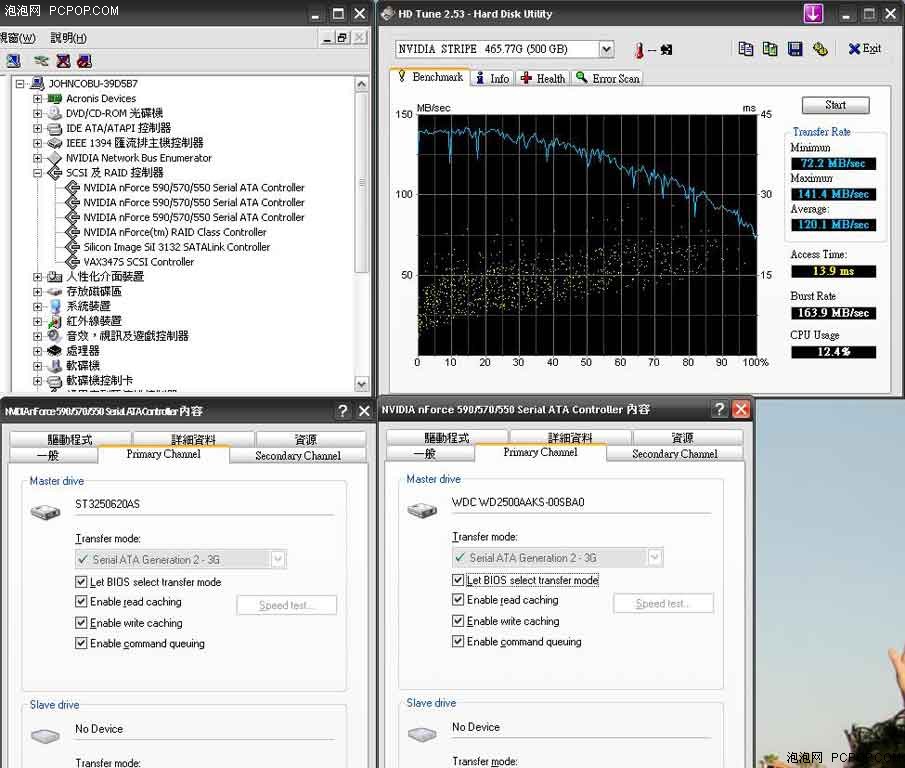Open transfer mode dropdown for ST3250620AS

pyautogui.click(x=278, y=559)
